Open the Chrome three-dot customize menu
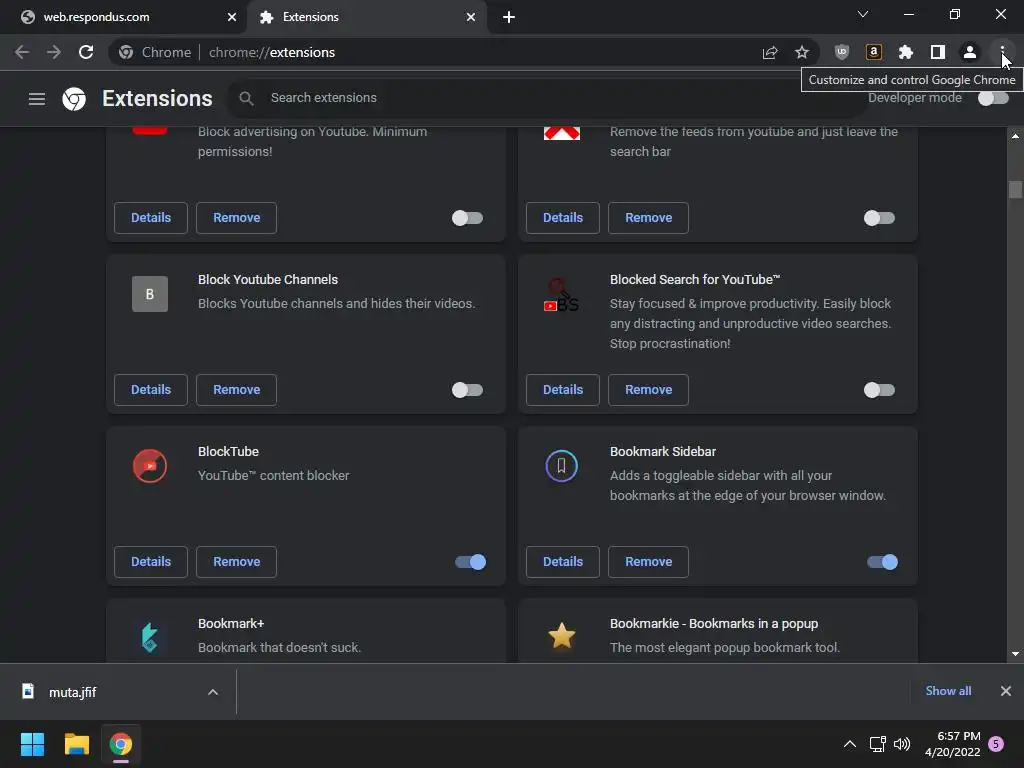1024x768 pixels. pyautogui.click(x=1002, y=52)
